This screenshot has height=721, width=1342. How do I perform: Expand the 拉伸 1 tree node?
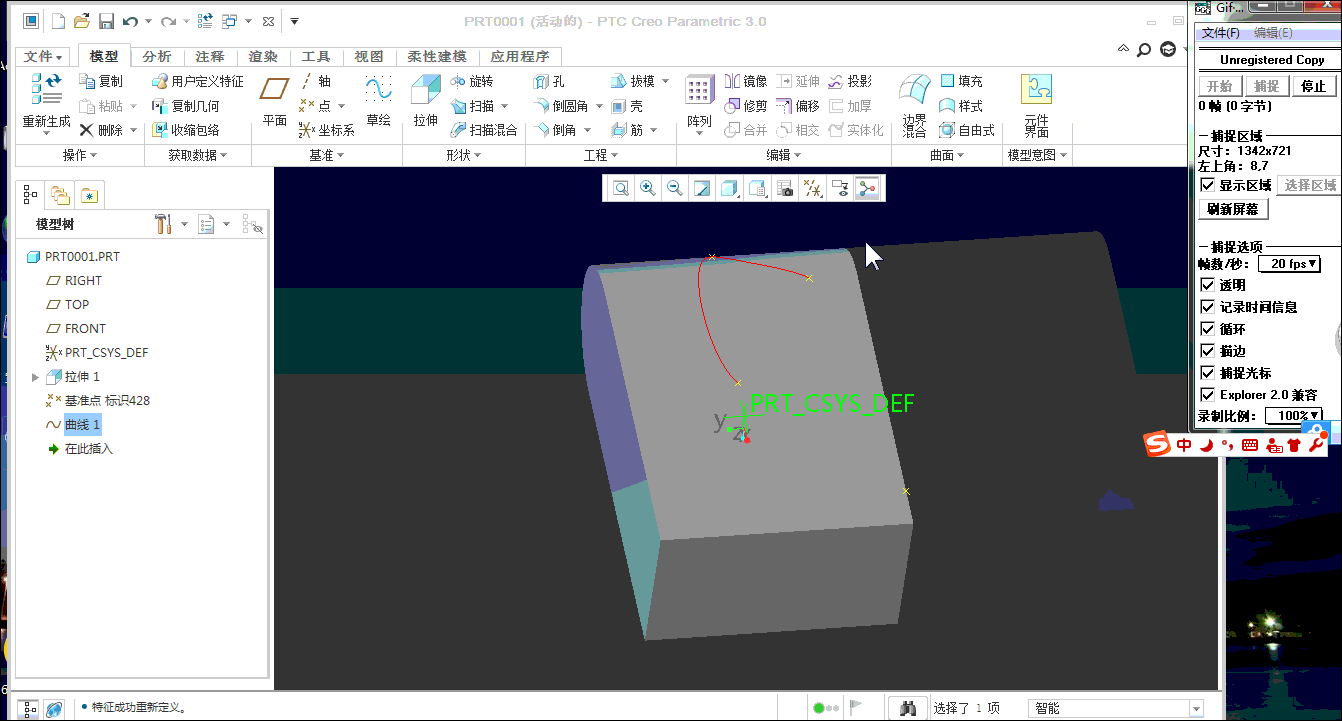(x=36, y=377)
